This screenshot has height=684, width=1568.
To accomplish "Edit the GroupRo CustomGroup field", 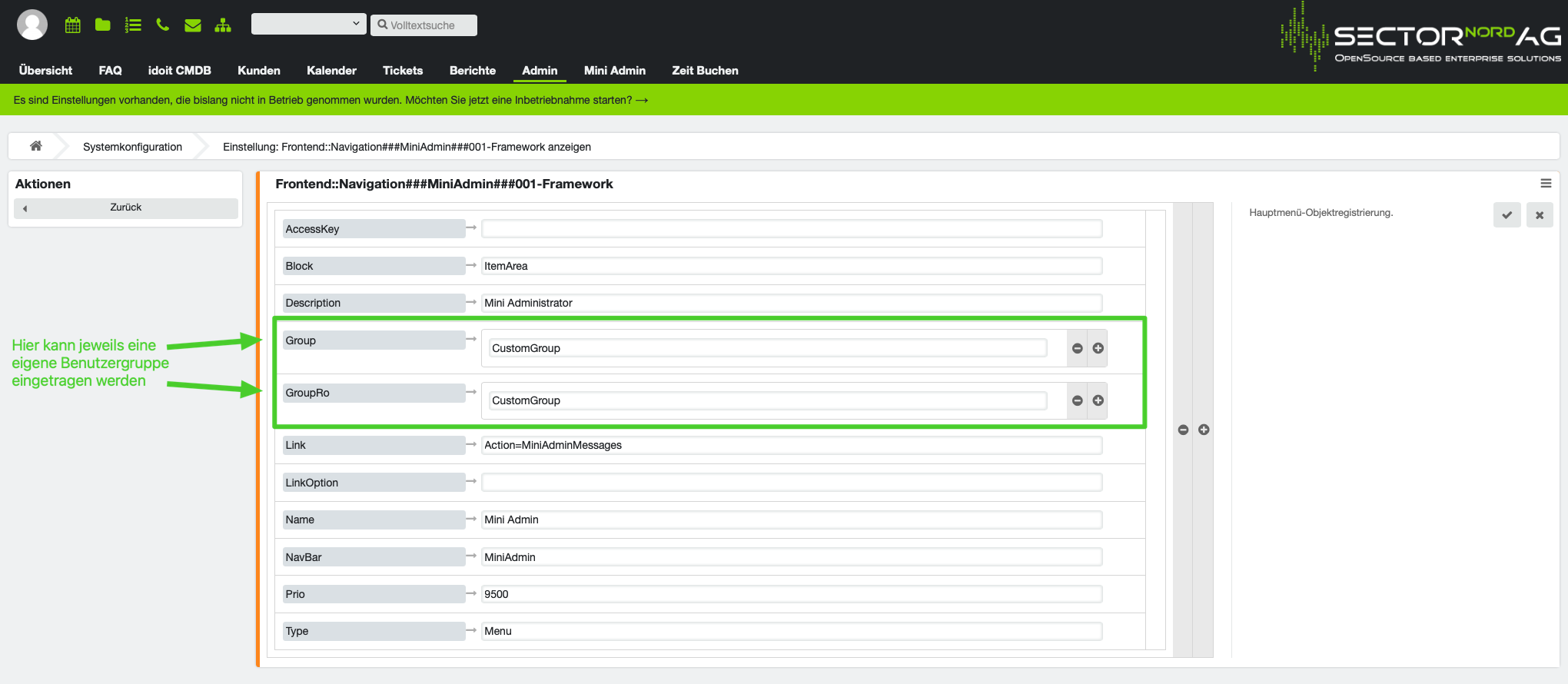I will [x=768, y=400].
